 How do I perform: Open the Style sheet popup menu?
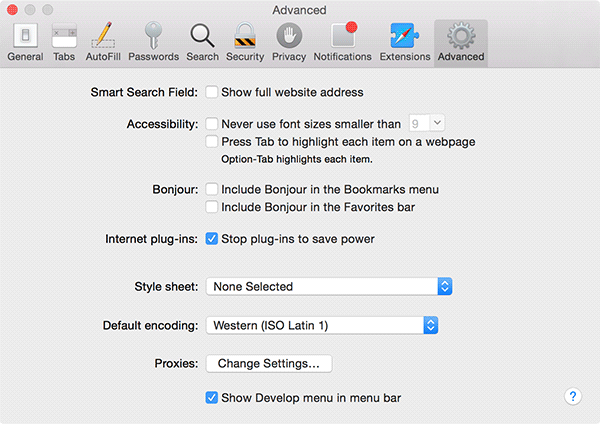tap(329, 286)
